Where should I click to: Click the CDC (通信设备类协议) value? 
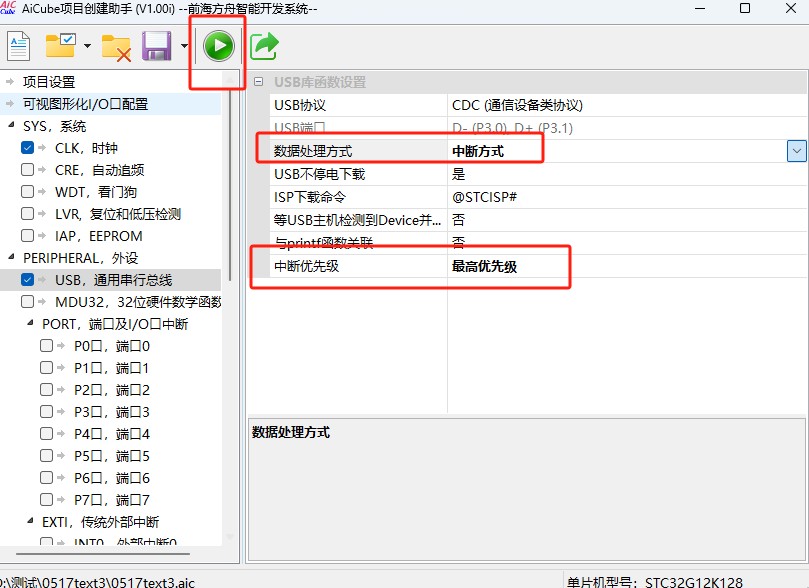click(x=517, y=105)
